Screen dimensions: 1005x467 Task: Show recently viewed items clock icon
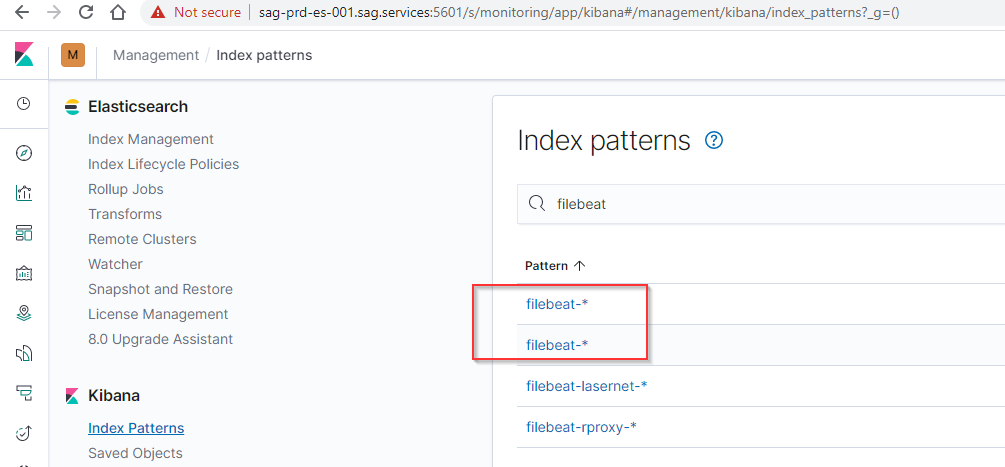[24, 104]
